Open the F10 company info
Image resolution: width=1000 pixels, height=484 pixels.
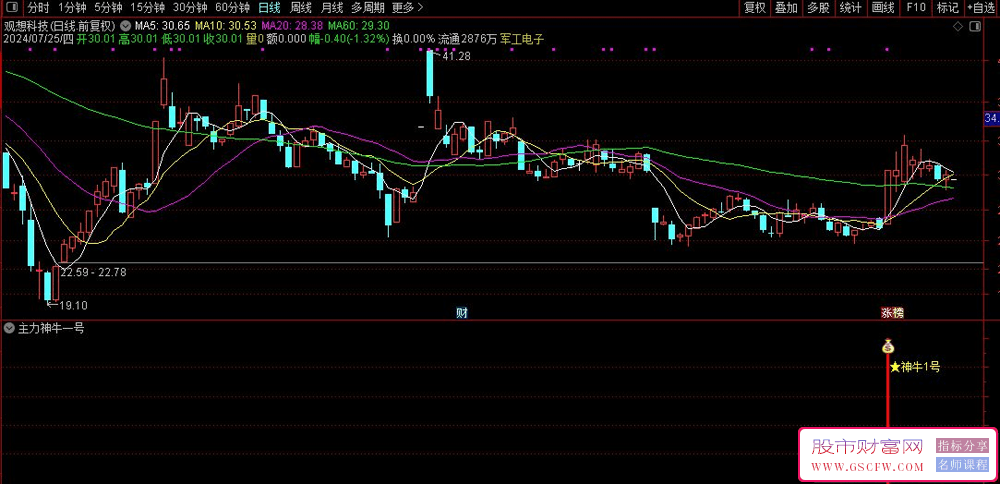pyautogui.click(x=916, y=8)
